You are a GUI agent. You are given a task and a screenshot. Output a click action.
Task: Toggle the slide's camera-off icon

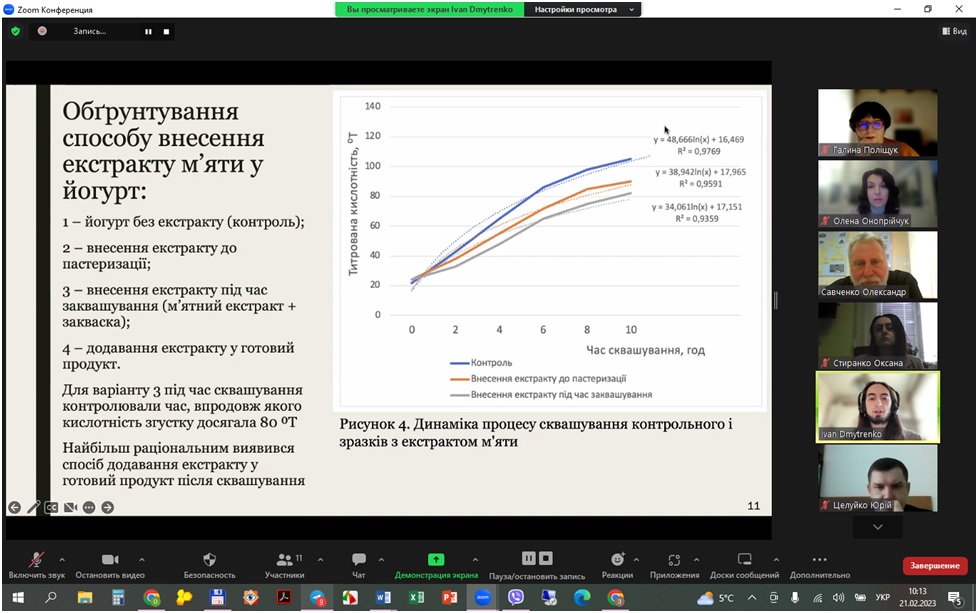point(70,508)
